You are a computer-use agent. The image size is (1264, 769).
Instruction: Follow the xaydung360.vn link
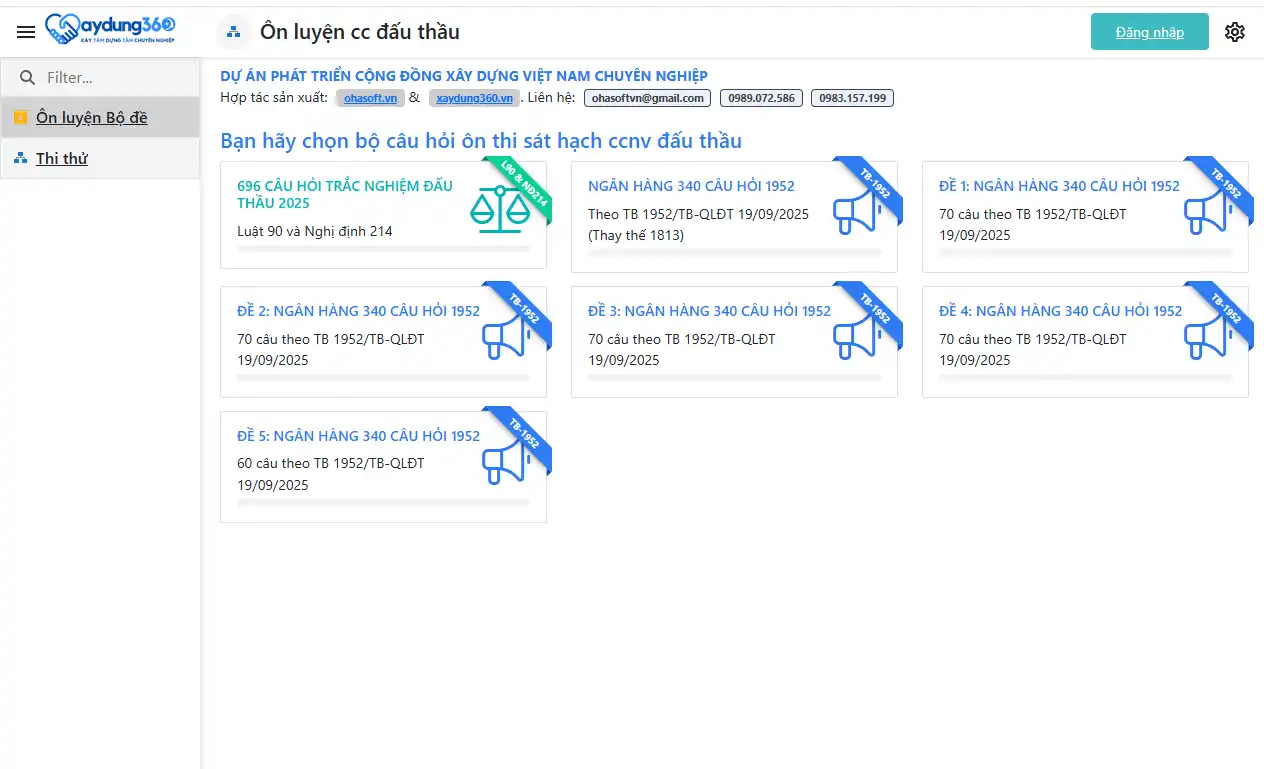[x=474, y=98]
